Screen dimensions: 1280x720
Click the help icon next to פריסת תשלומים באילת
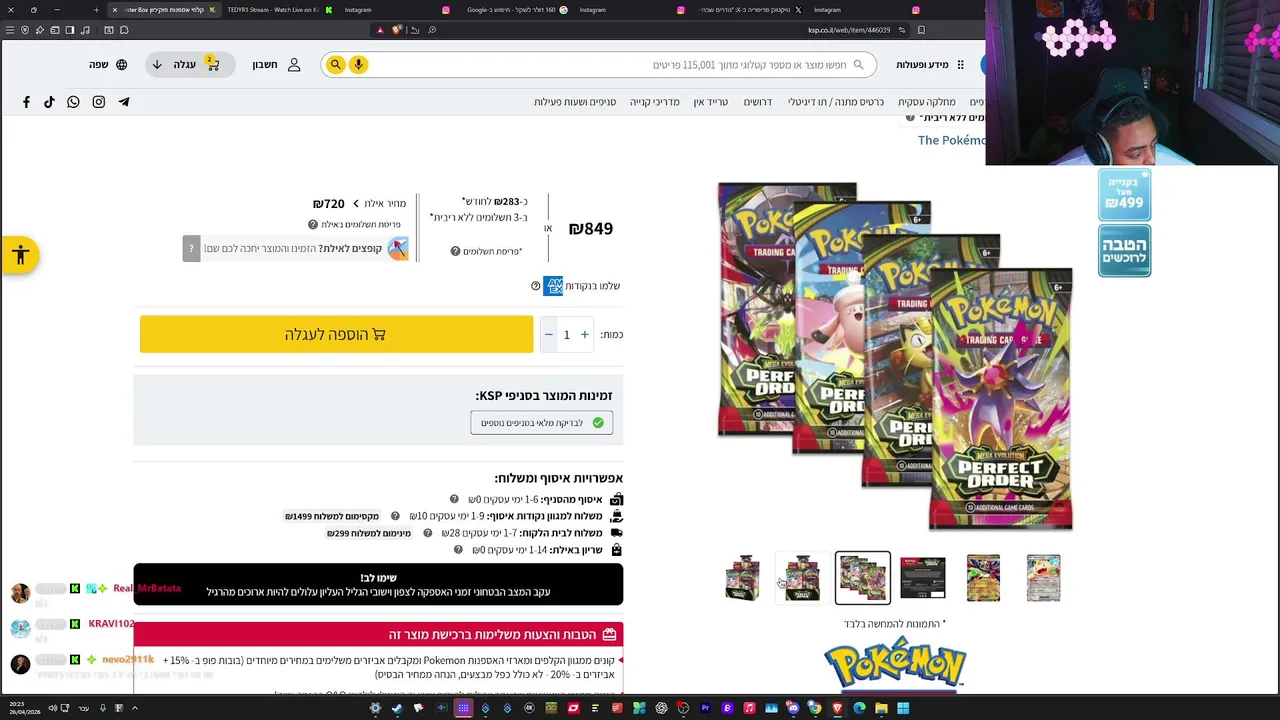pos(313,225)
